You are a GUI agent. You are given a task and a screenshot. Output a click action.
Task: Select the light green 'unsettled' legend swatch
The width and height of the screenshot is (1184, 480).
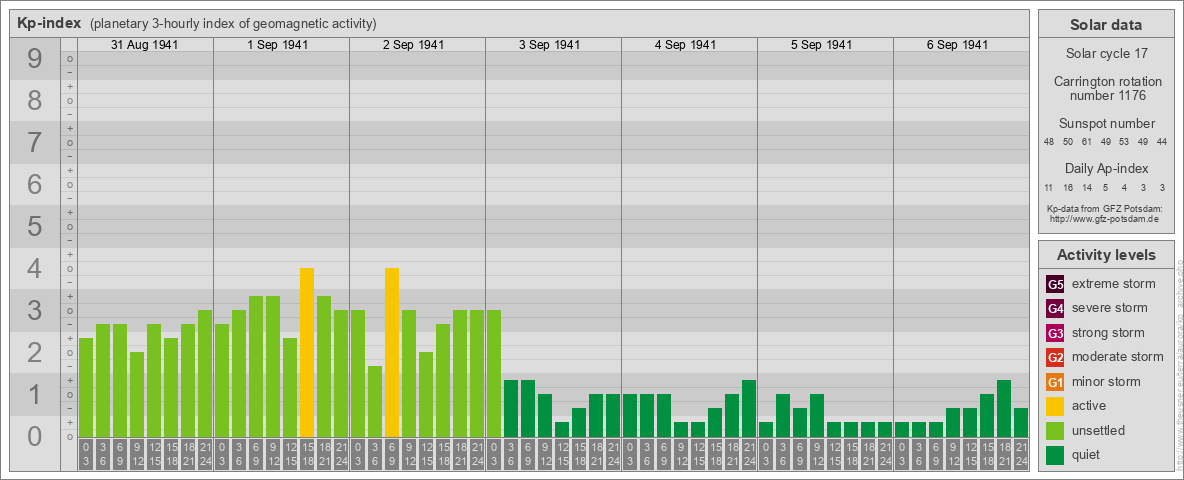(x=1055, y=431)
